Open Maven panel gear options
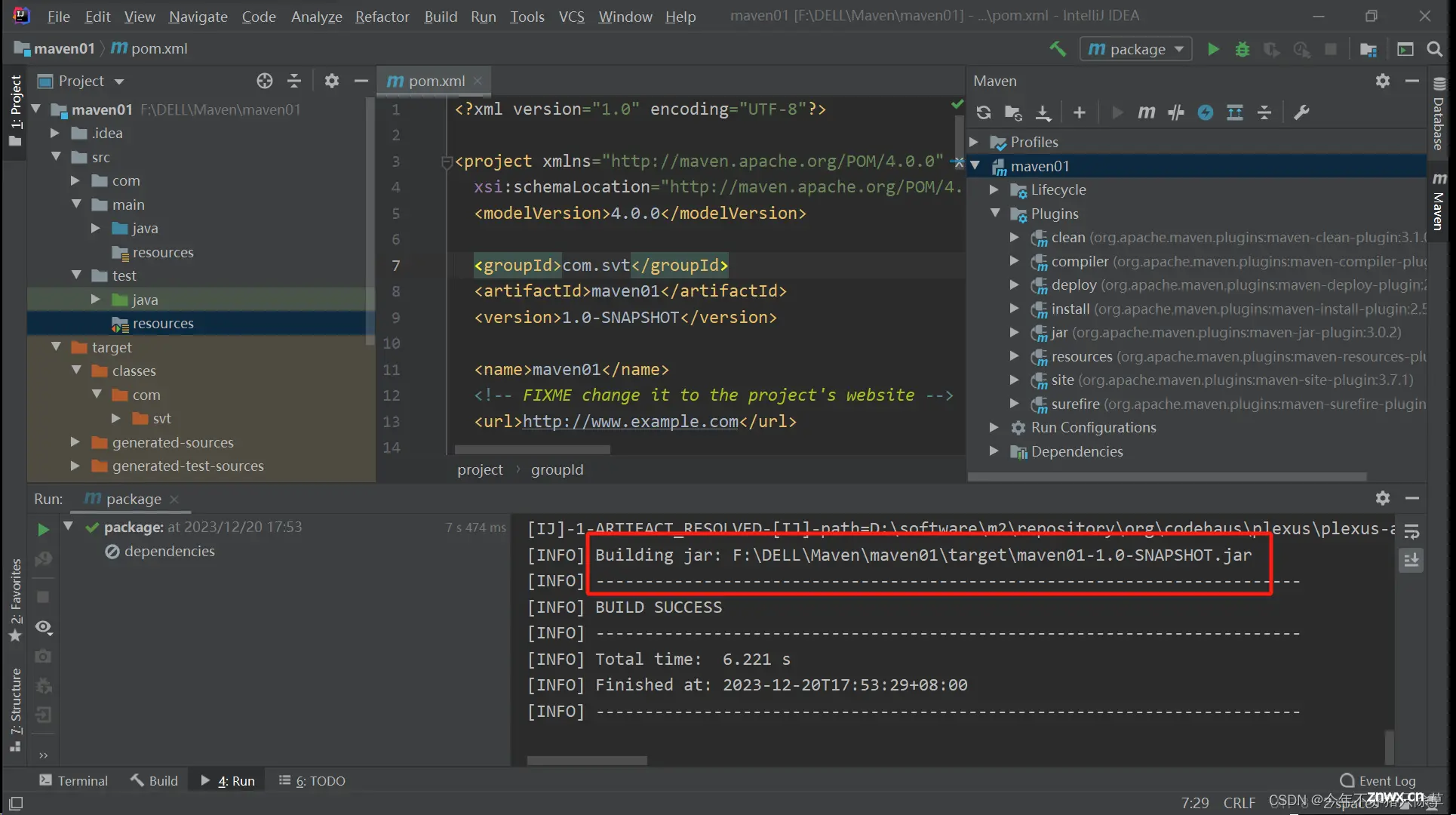Screen dimensions: 1456x815 point(1383,81)
